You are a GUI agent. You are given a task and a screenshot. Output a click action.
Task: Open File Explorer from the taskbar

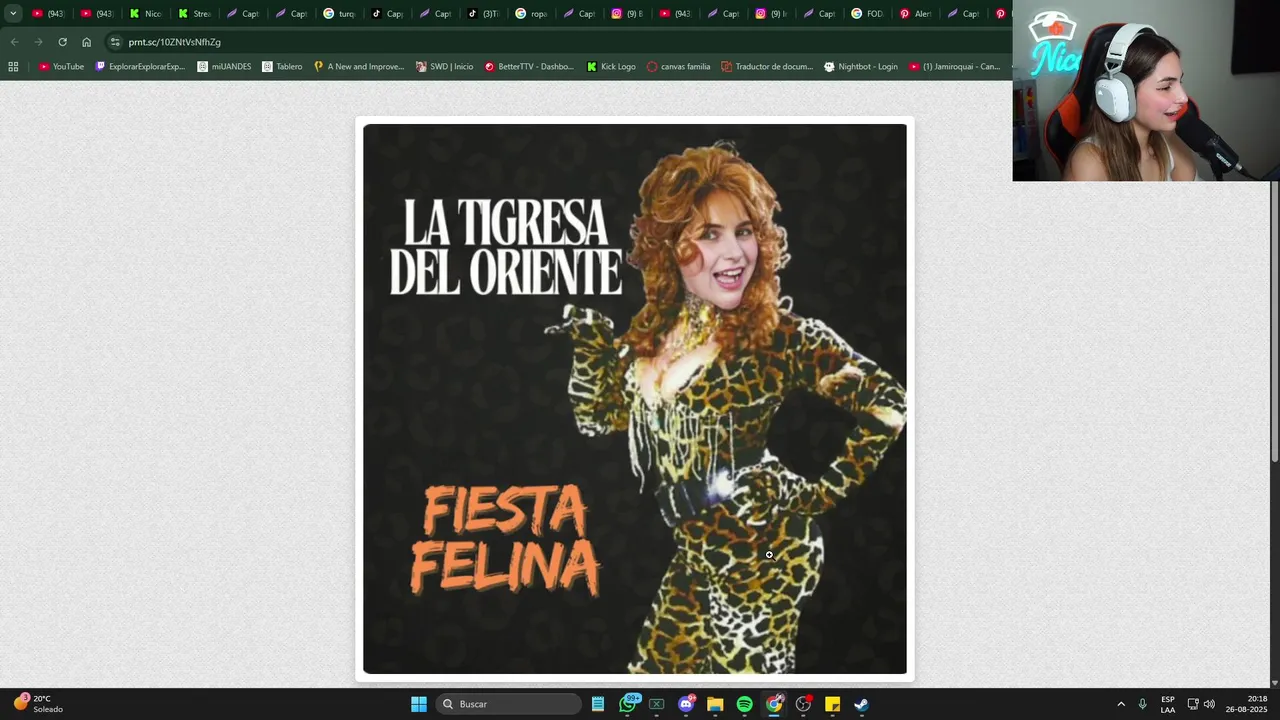715,704
